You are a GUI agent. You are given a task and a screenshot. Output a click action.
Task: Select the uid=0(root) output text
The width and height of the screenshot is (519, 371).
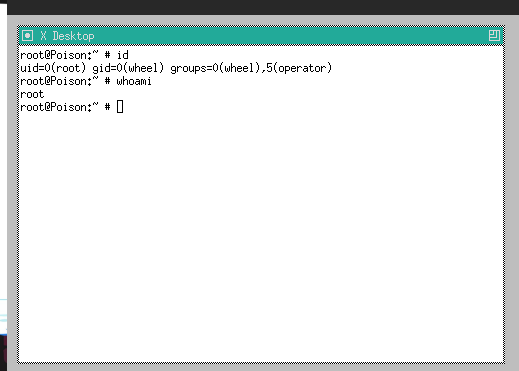[x=53, y=68]
